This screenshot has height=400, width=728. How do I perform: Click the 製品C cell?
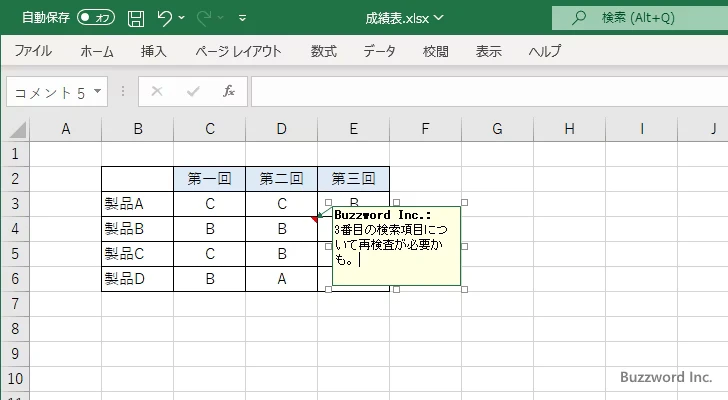pyautogui.click(x=137, y=254)
